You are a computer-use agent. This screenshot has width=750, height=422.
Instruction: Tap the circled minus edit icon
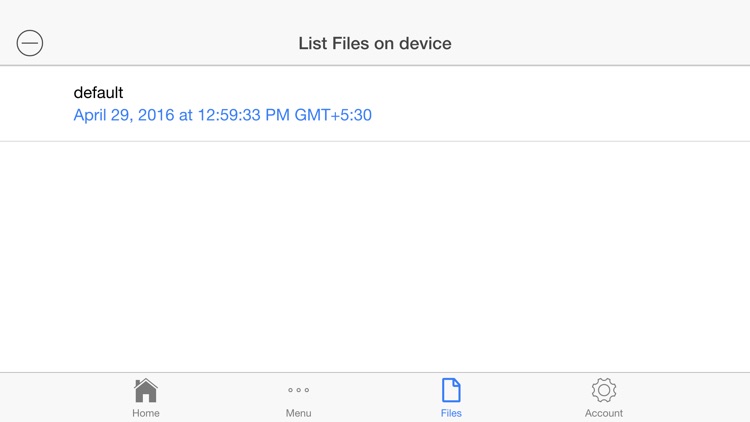30,43
